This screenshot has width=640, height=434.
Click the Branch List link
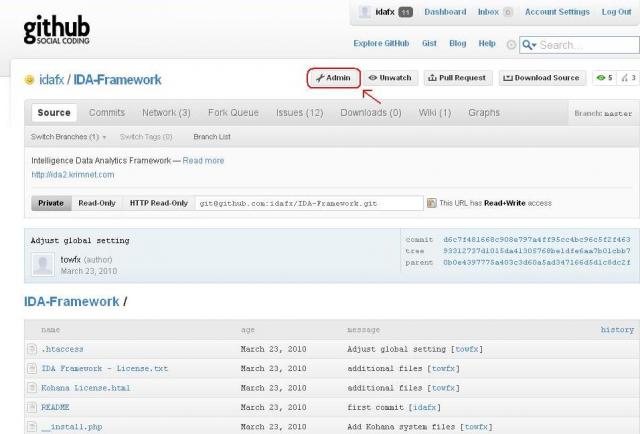click(x=212, y=137)
